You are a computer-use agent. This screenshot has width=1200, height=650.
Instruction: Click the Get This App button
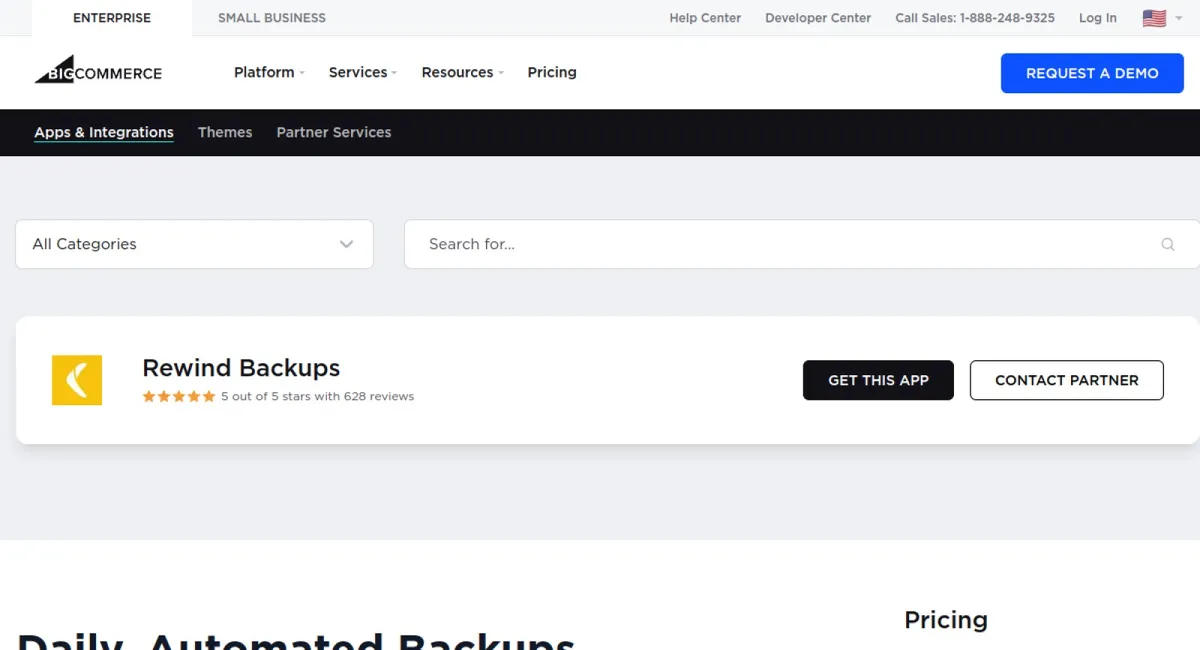pos(878,380)
